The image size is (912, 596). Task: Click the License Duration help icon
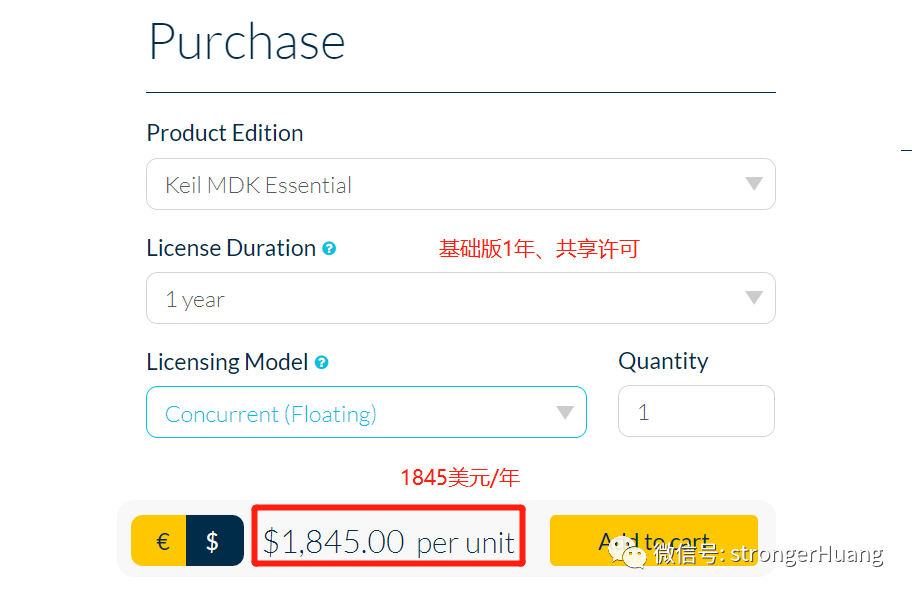(329, 249)
